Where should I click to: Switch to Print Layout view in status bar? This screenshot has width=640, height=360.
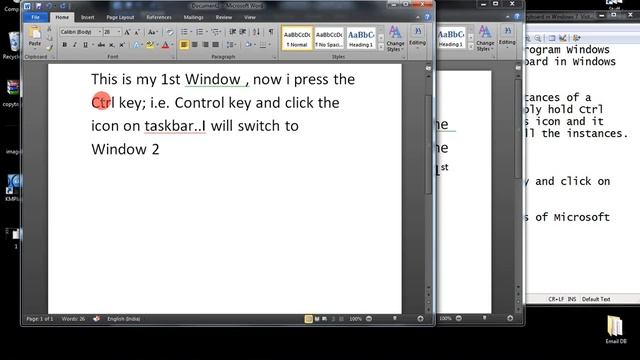click(309, 319)
